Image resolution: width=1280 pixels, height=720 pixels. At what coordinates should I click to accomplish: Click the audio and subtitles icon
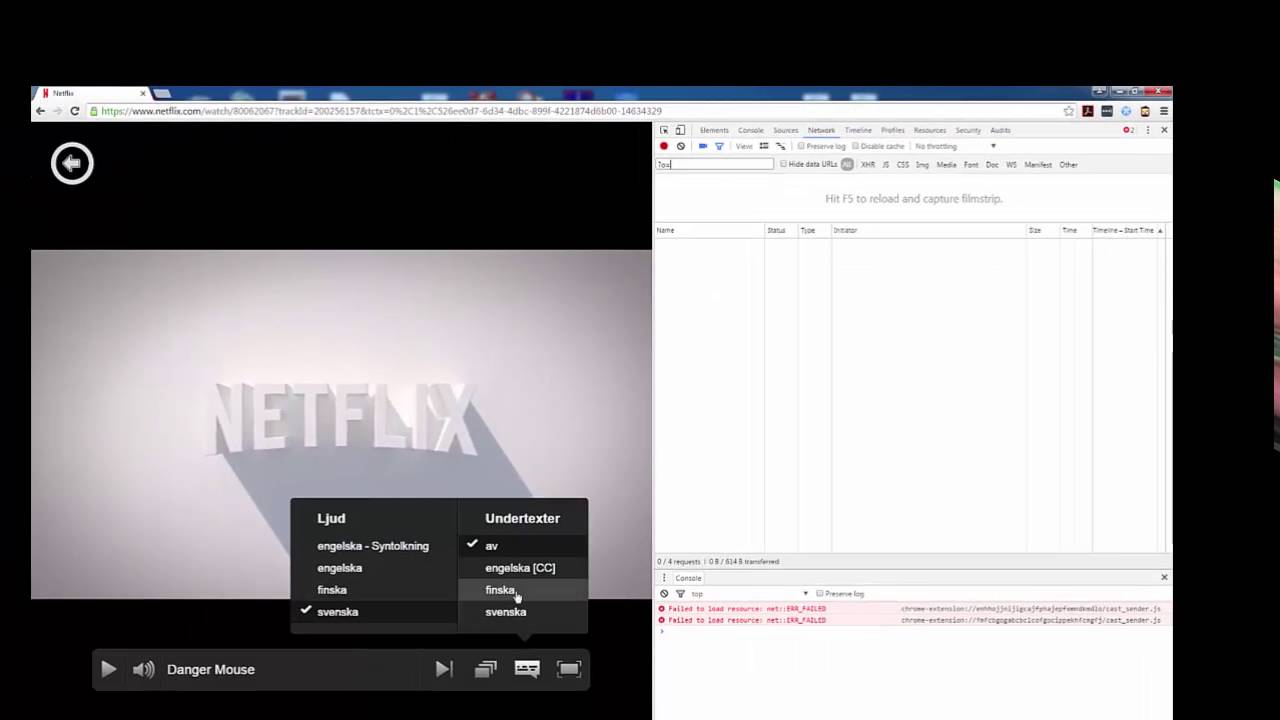click(x=527, y=670)
